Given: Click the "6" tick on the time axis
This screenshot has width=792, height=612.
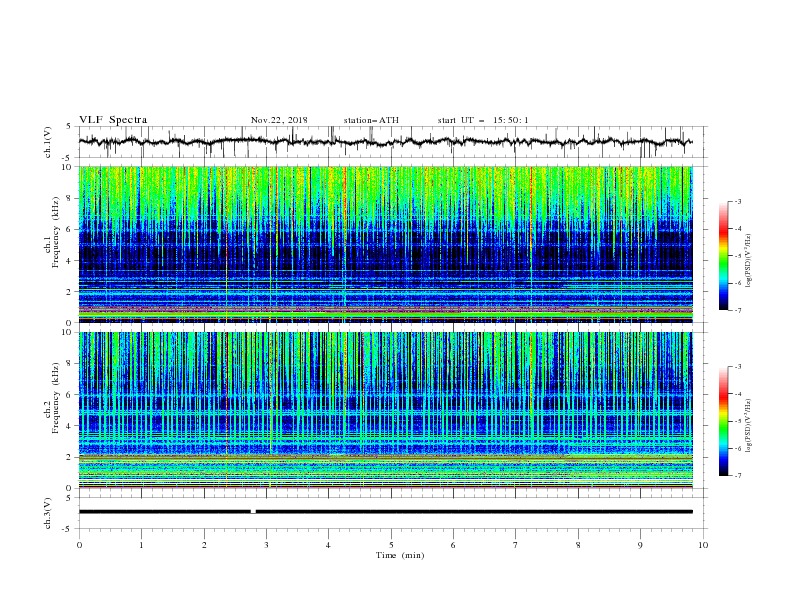Looking at the screenshot, I should click(453, 545).
